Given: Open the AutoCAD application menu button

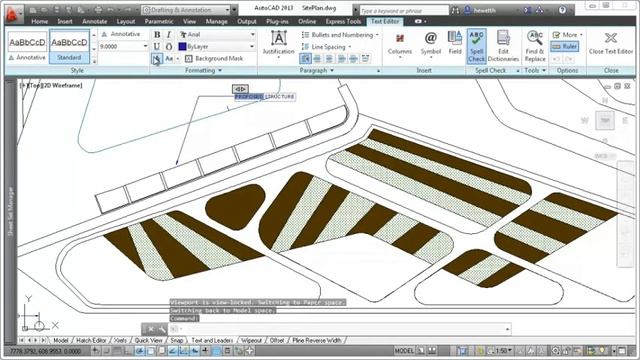Looking at the screenshot, I should tap(13, 15).
